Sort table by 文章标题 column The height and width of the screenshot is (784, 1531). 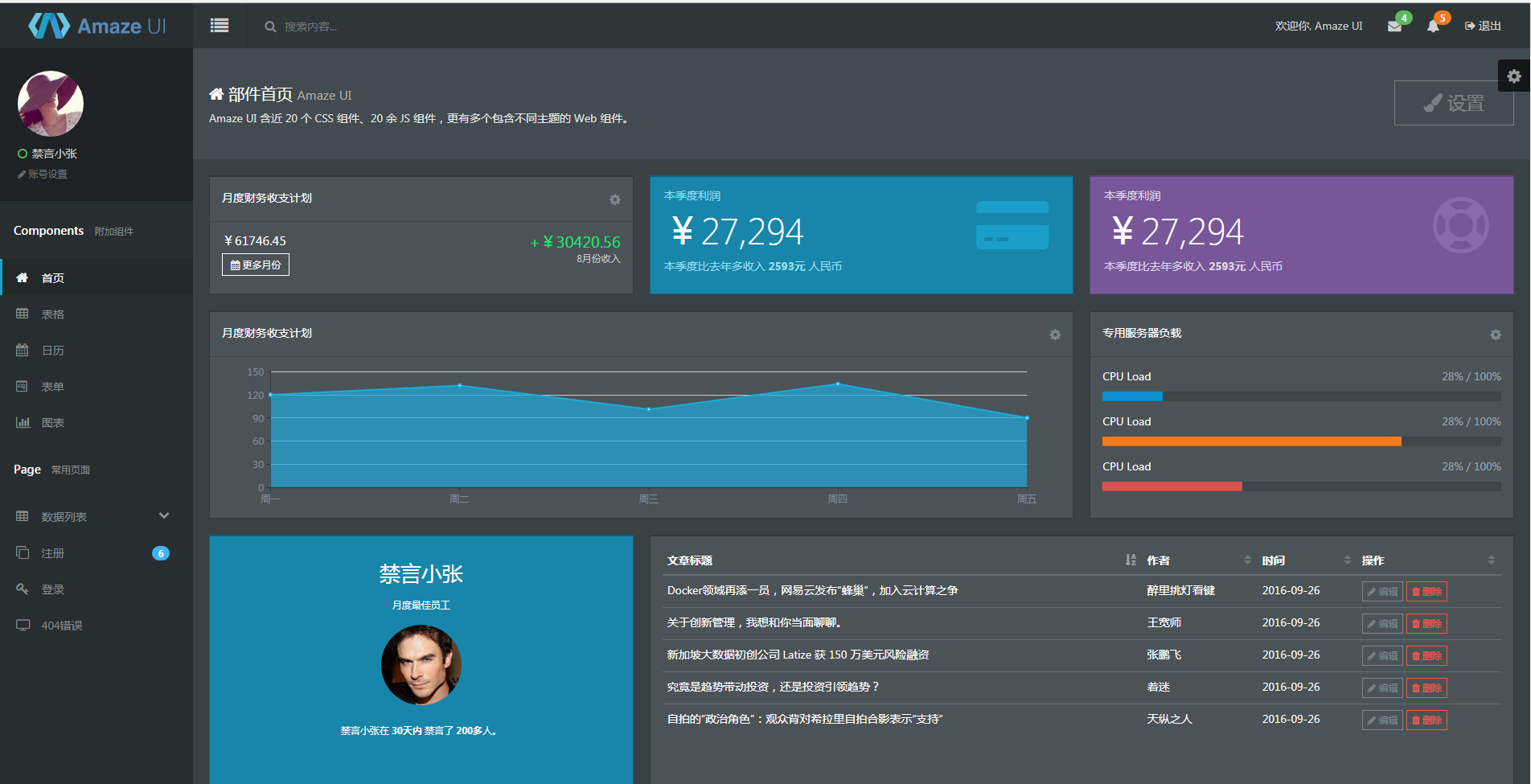pos(1131,560)
